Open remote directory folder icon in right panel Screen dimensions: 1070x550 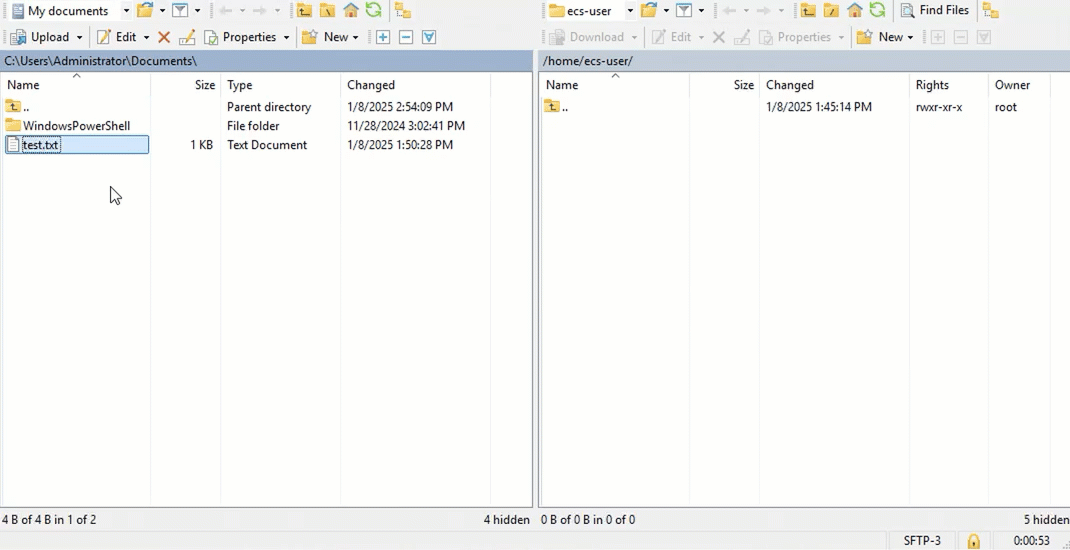pos(649,10)
